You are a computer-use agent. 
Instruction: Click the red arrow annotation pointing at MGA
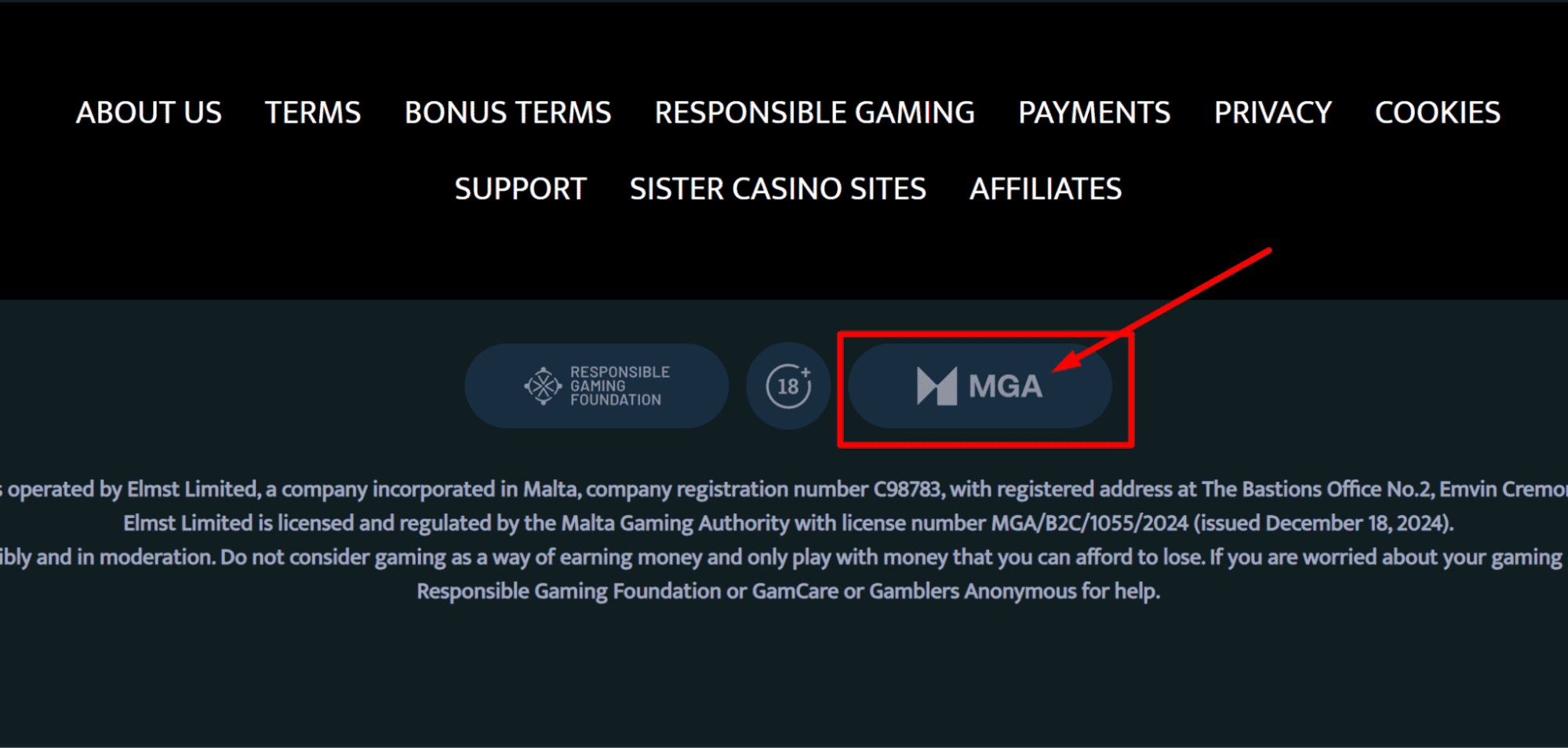coord(1161,310)
